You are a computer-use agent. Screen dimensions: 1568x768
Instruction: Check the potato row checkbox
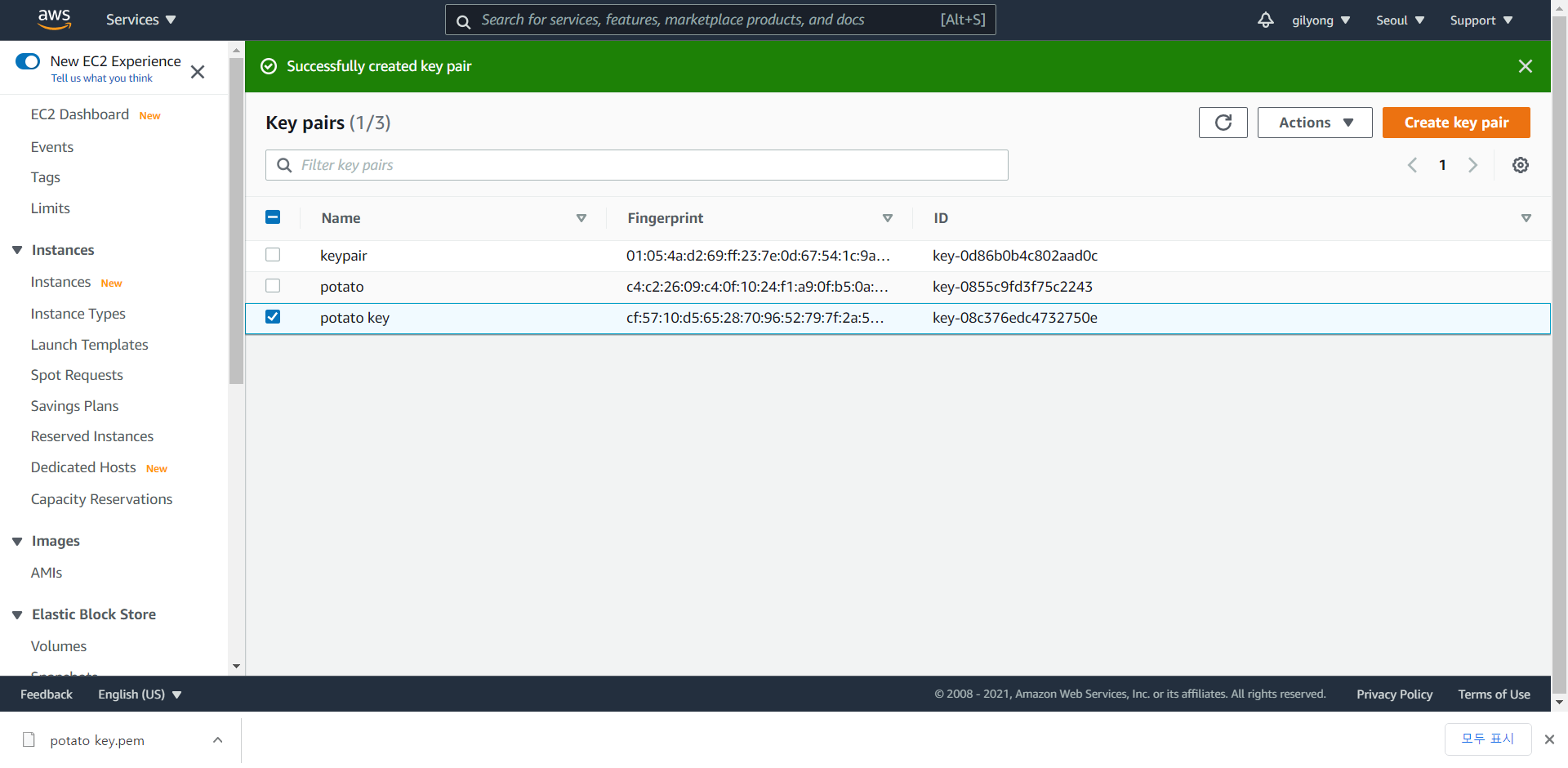pyautogui.click(x=273, y=286)
